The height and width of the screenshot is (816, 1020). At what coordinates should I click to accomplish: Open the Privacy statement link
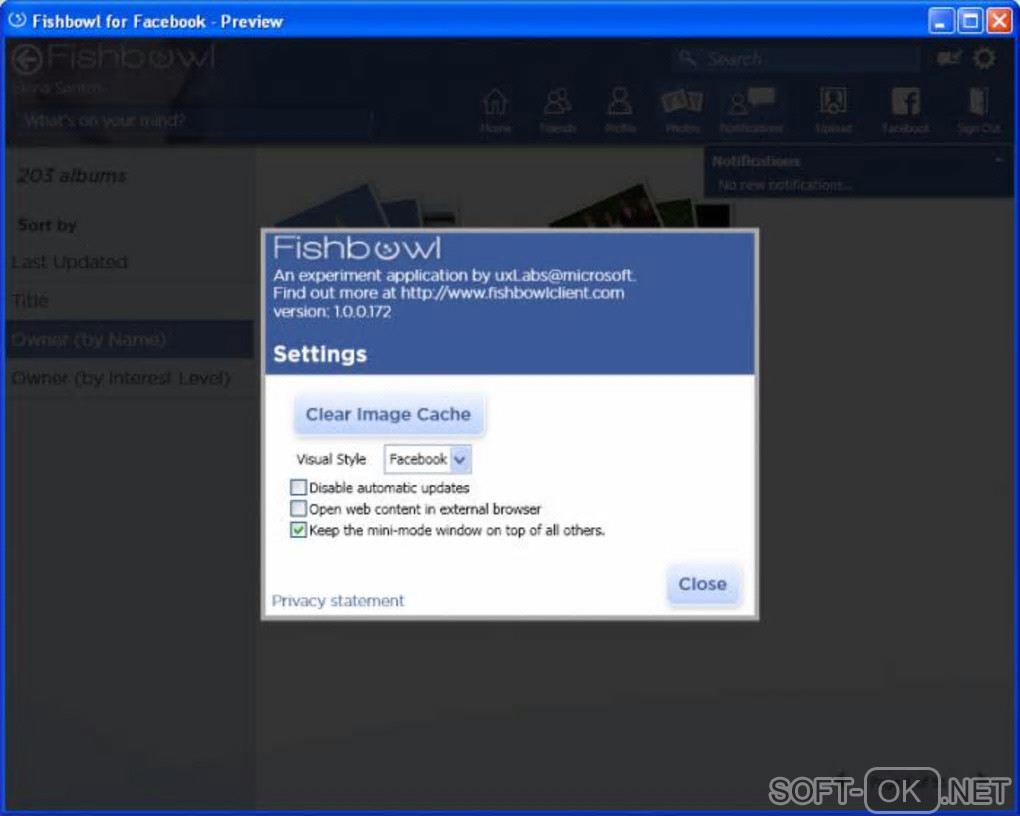pyautogui.click(x=338, y=601)
